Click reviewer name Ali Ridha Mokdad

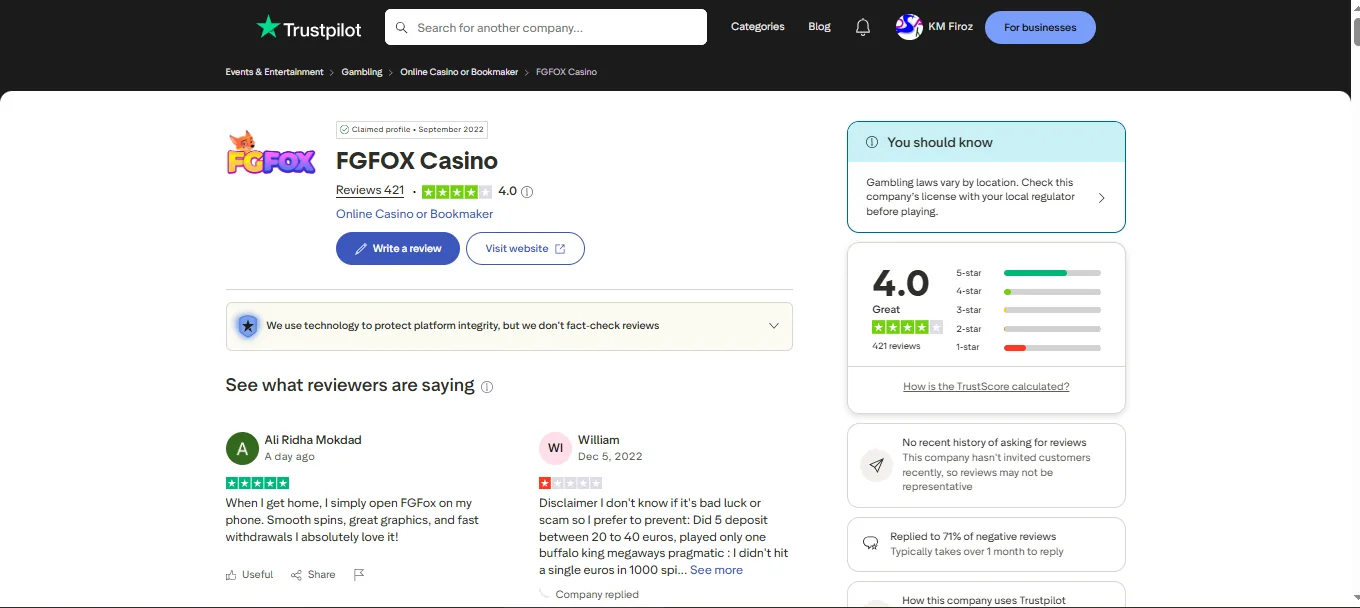tap(313, 440)
